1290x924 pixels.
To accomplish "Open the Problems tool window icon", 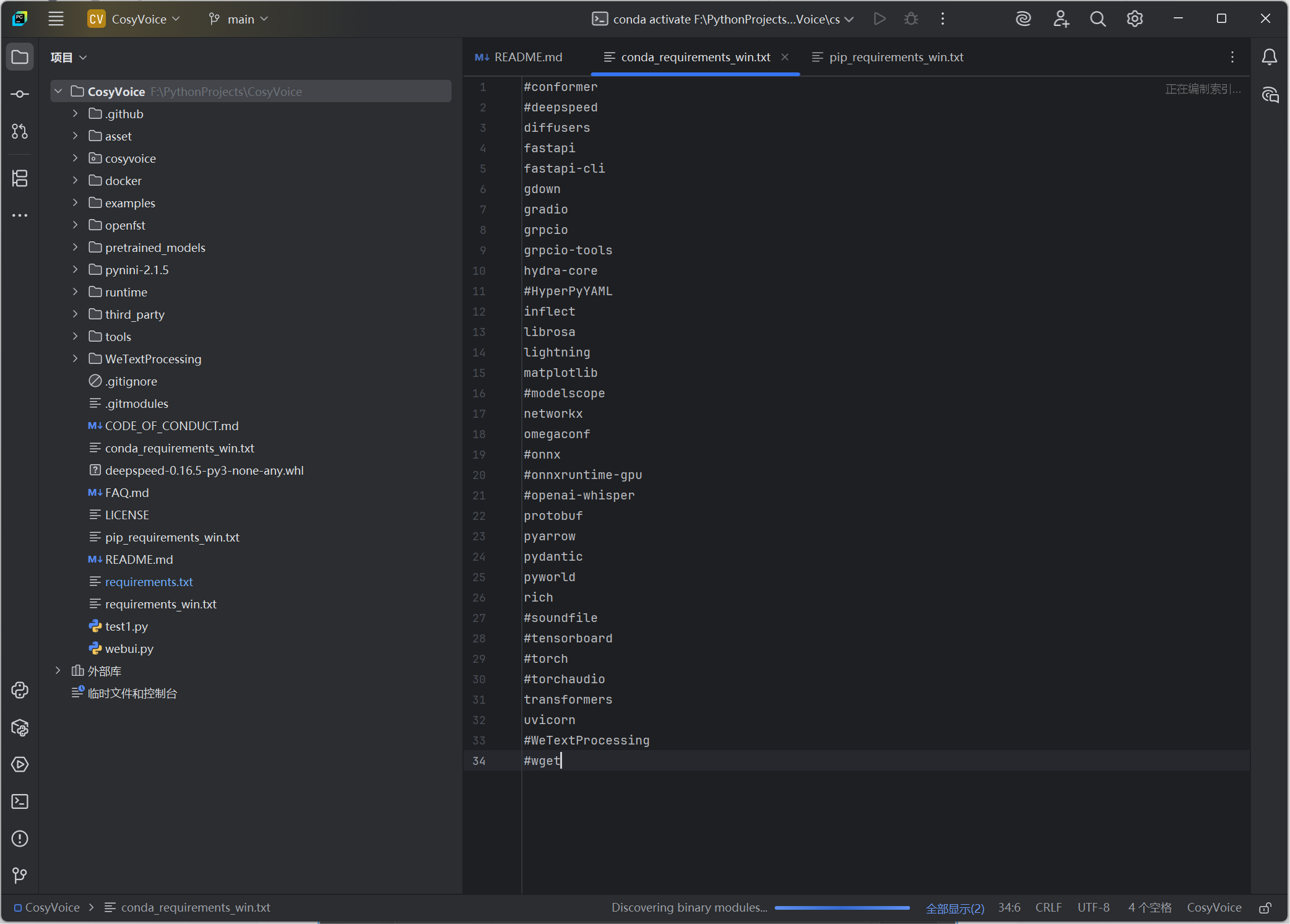I will pyautogui.click(x=20, y=839).
